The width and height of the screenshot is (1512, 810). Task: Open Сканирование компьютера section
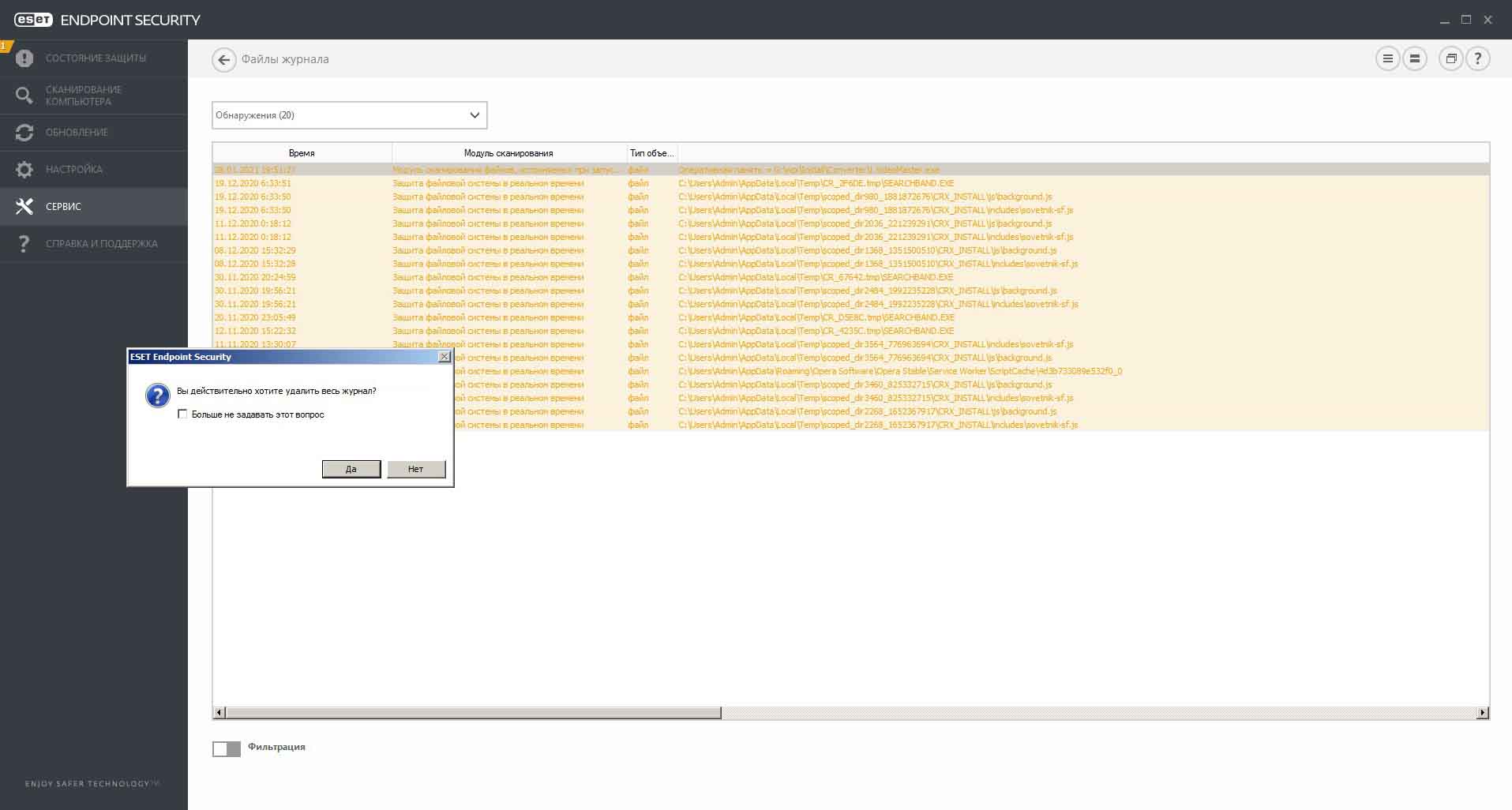coord(94,96)
